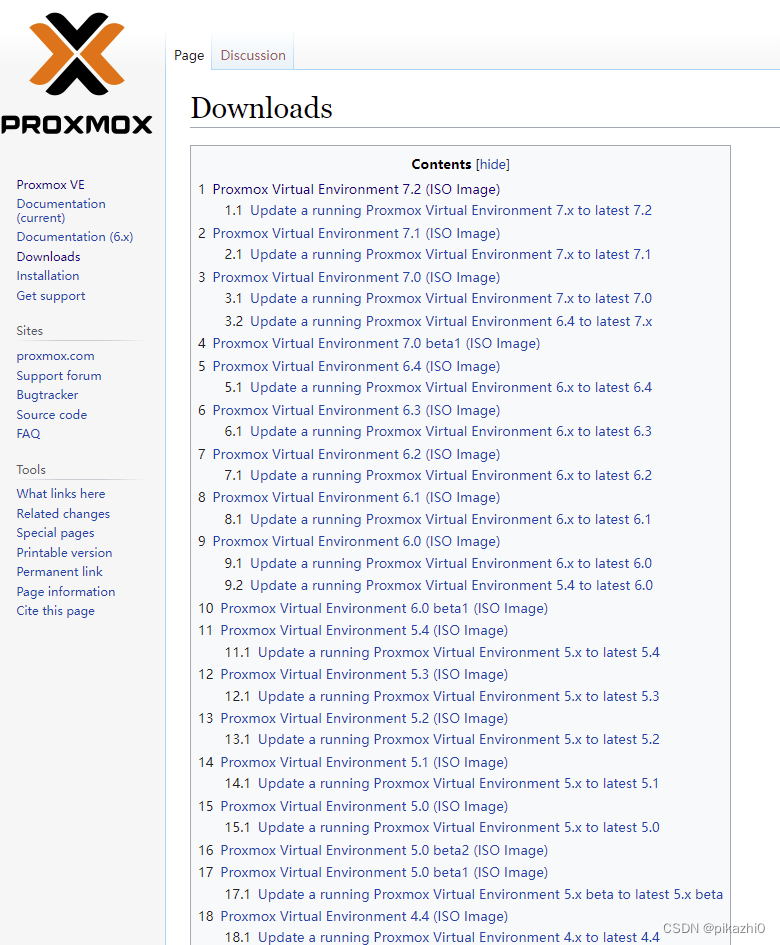
Task: Jump to Proxmox Virtual Environment 7.2 (ISO Image)
Action: (356, 190)
